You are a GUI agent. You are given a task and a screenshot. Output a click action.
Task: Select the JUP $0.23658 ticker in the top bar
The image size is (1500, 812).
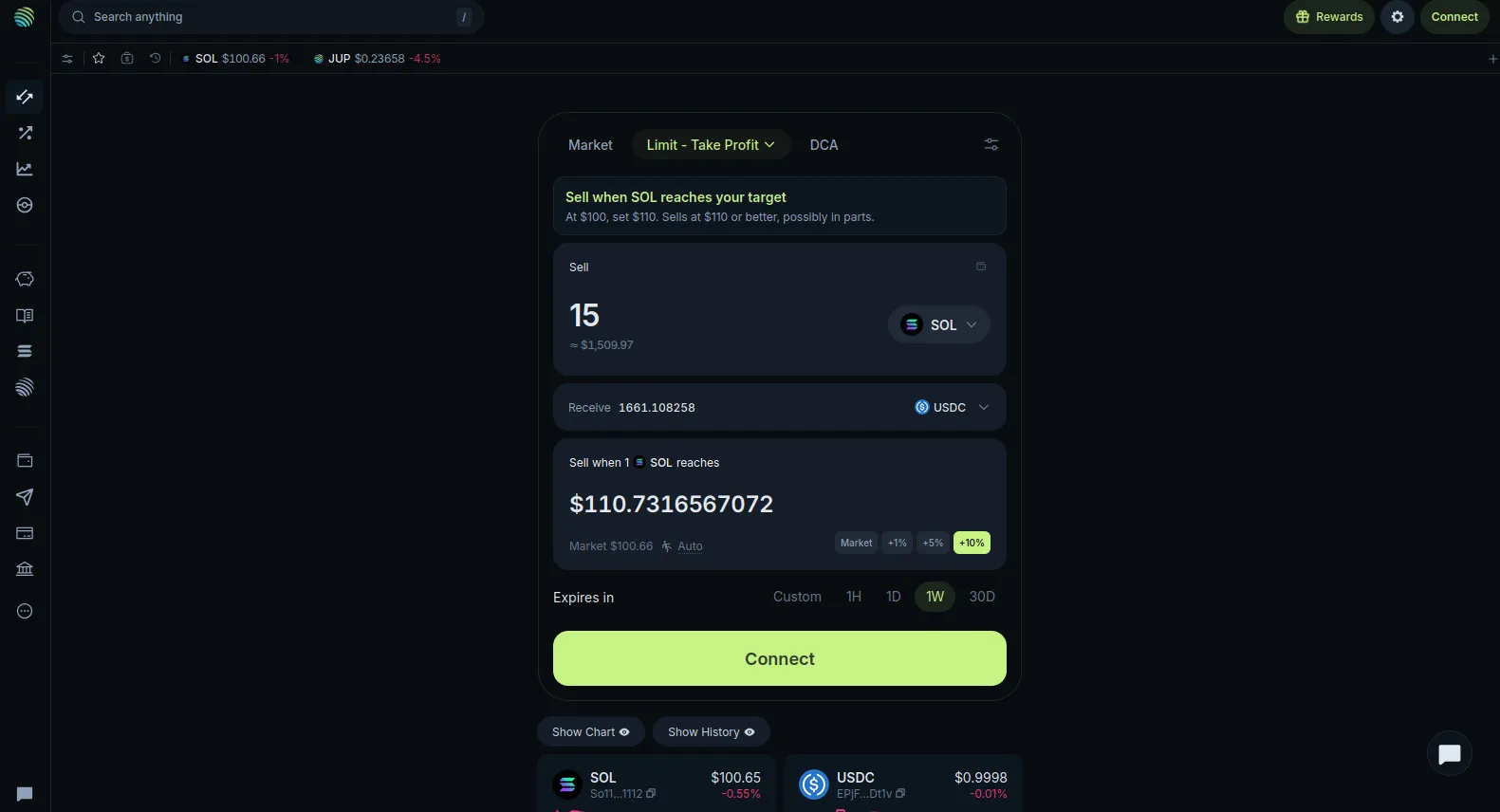click(378, 59)
